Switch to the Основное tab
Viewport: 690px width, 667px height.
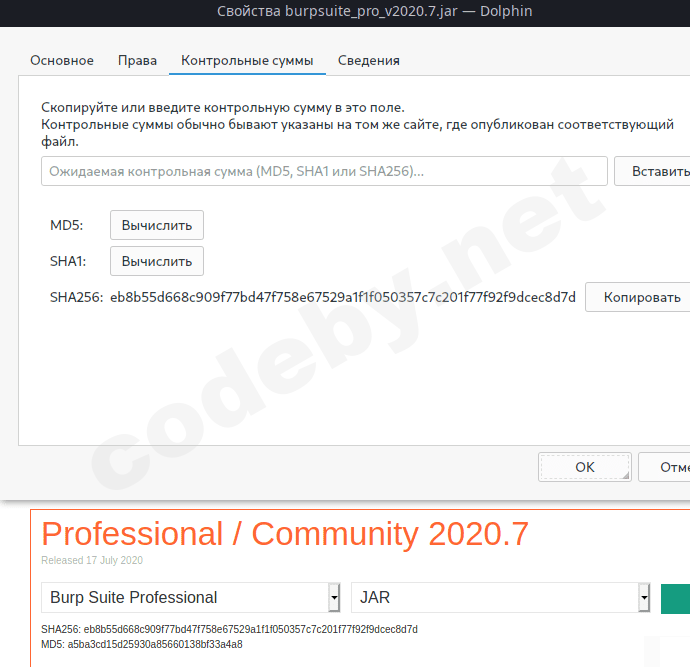click(62, 60)
